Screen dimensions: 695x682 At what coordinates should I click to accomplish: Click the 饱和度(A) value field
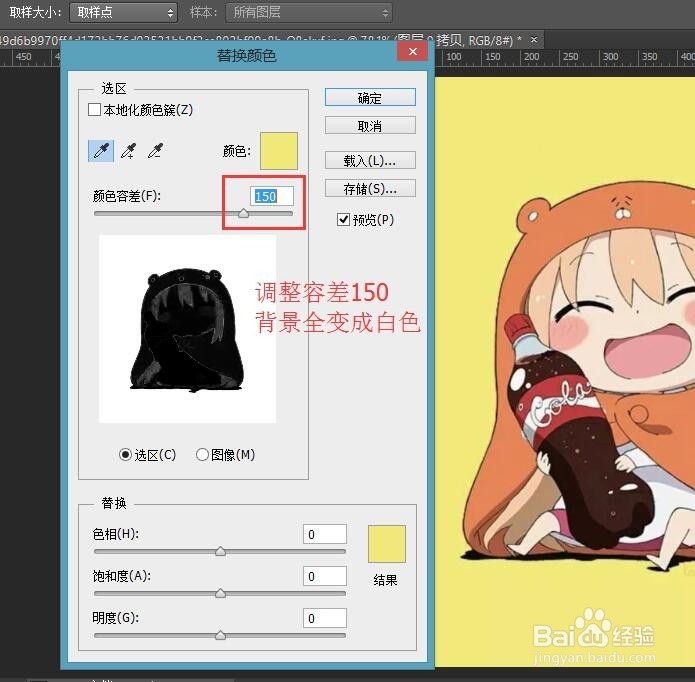[324, 576]
